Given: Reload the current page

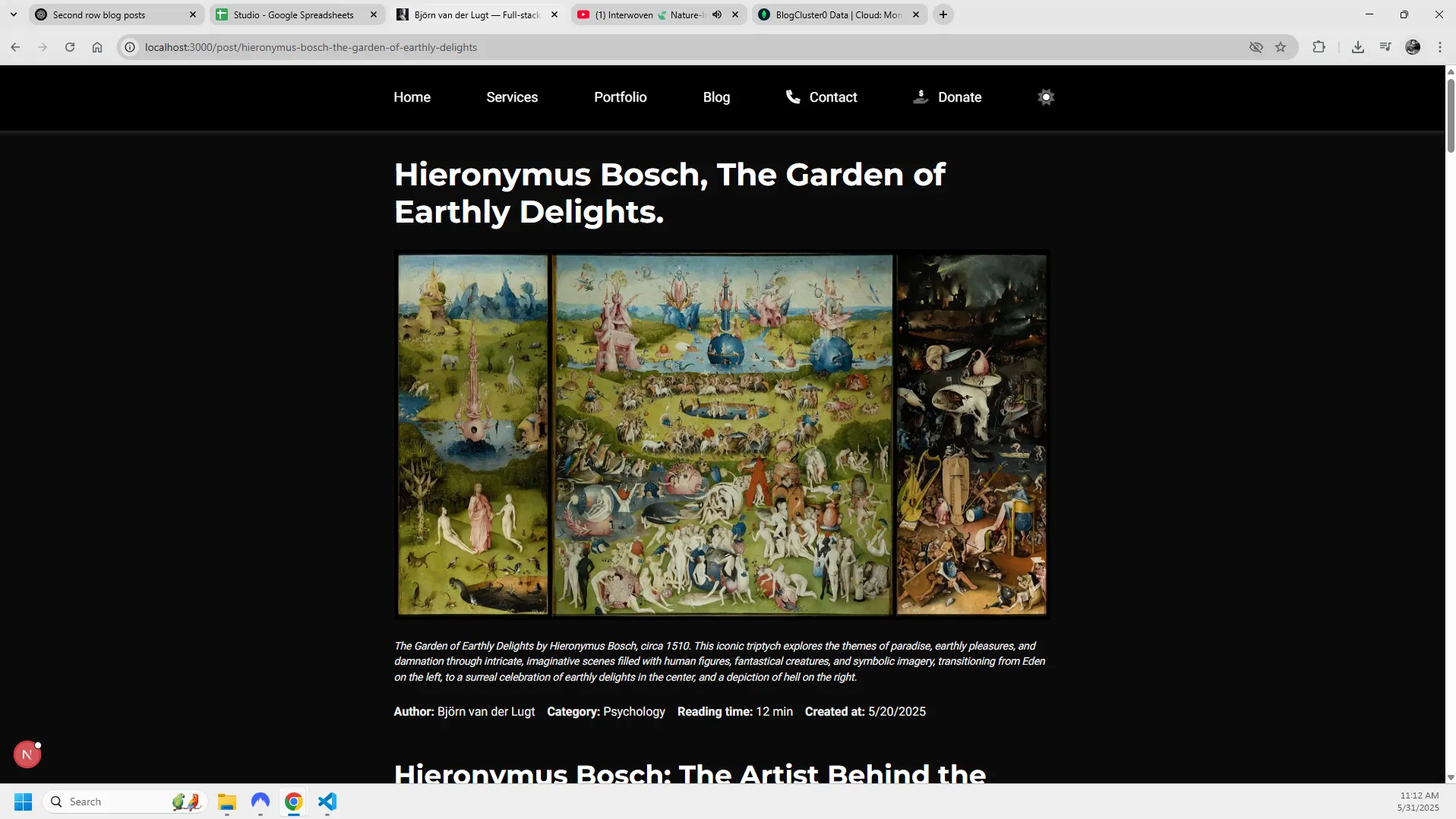Looking at the screenshot, I should pos(70,47).
